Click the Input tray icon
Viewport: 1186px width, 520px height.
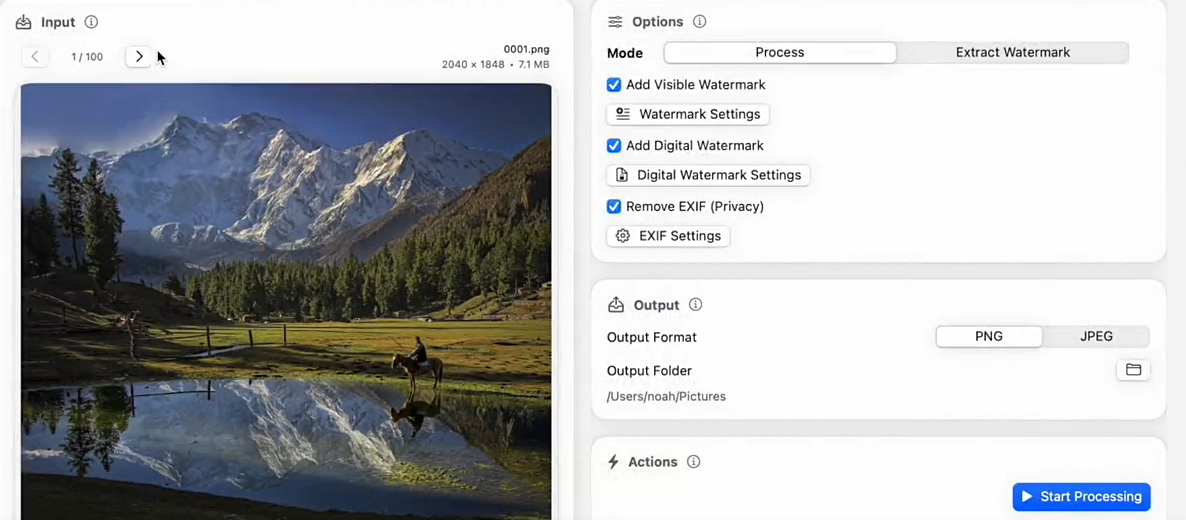click(x=23, y=22)
